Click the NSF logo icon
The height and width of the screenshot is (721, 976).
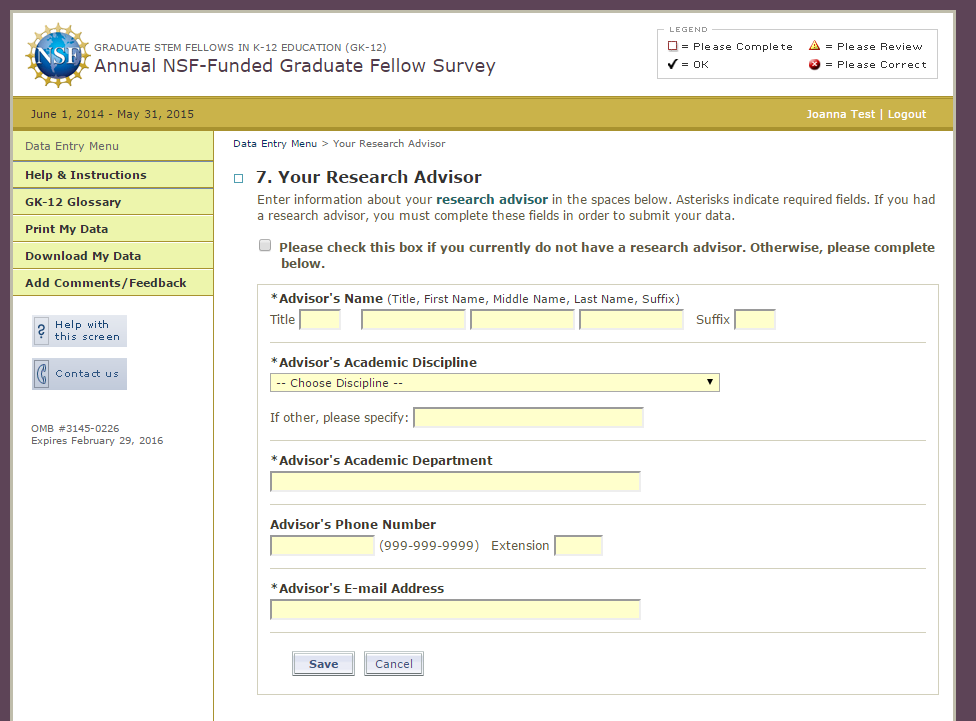[56, 56]
